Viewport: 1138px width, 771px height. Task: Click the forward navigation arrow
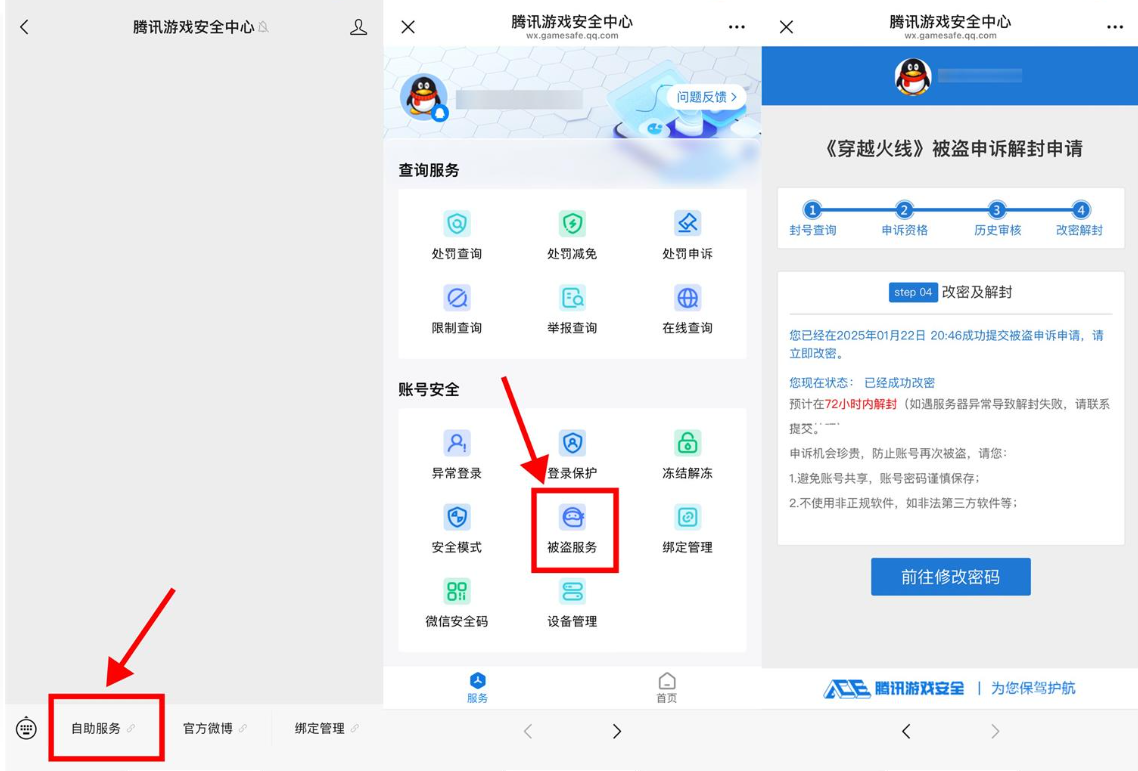click(x=616, y=730)
